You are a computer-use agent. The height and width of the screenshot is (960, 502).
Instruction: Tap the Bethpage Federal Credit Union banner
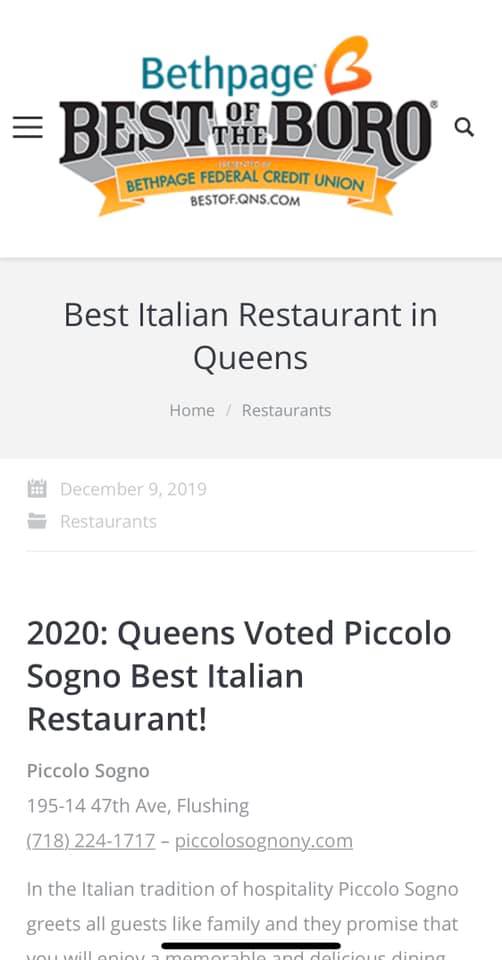click(x=245, y=179)
